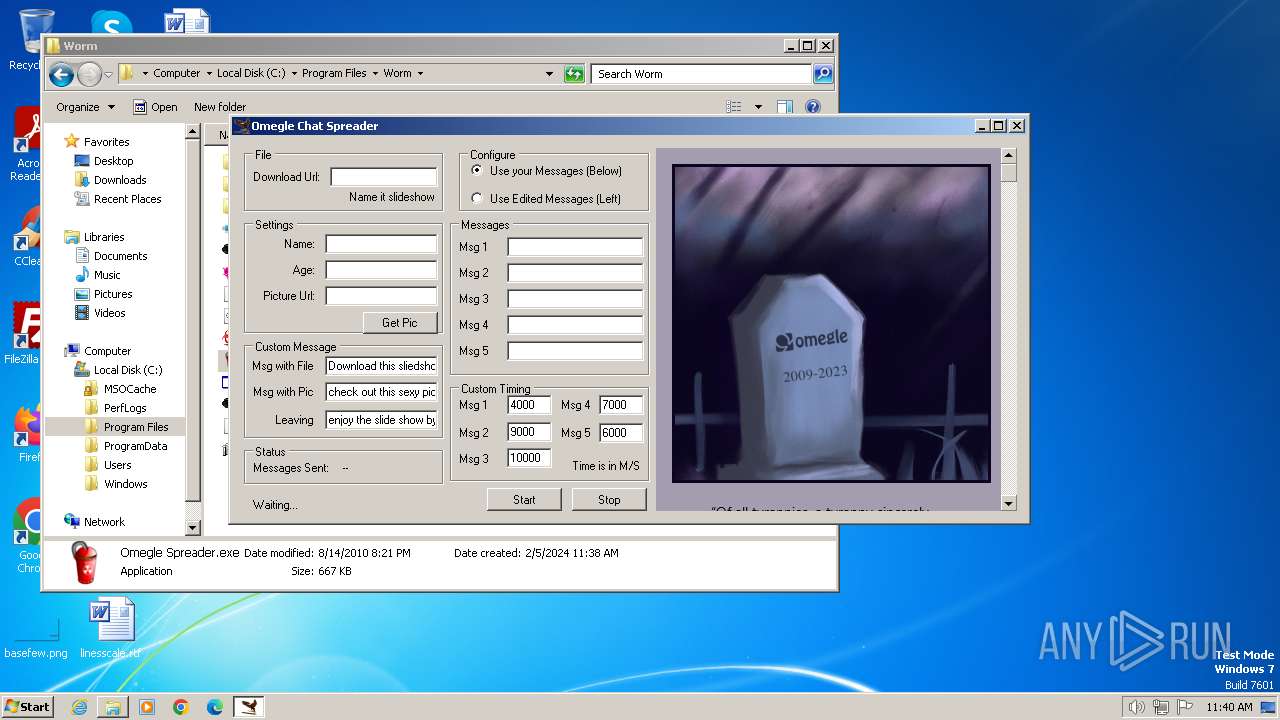Click the Msg 1 timing field showing 4000
This screenshot has width=1280, height=720.
pyautogui.click(x=529, y=405)
